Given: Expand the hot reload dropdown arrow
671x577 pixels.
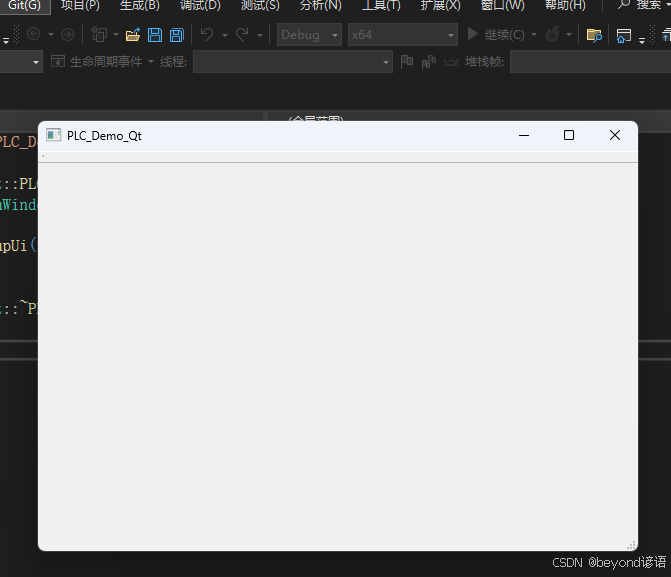Looking at the screenshot, I should tap(569, 34).
